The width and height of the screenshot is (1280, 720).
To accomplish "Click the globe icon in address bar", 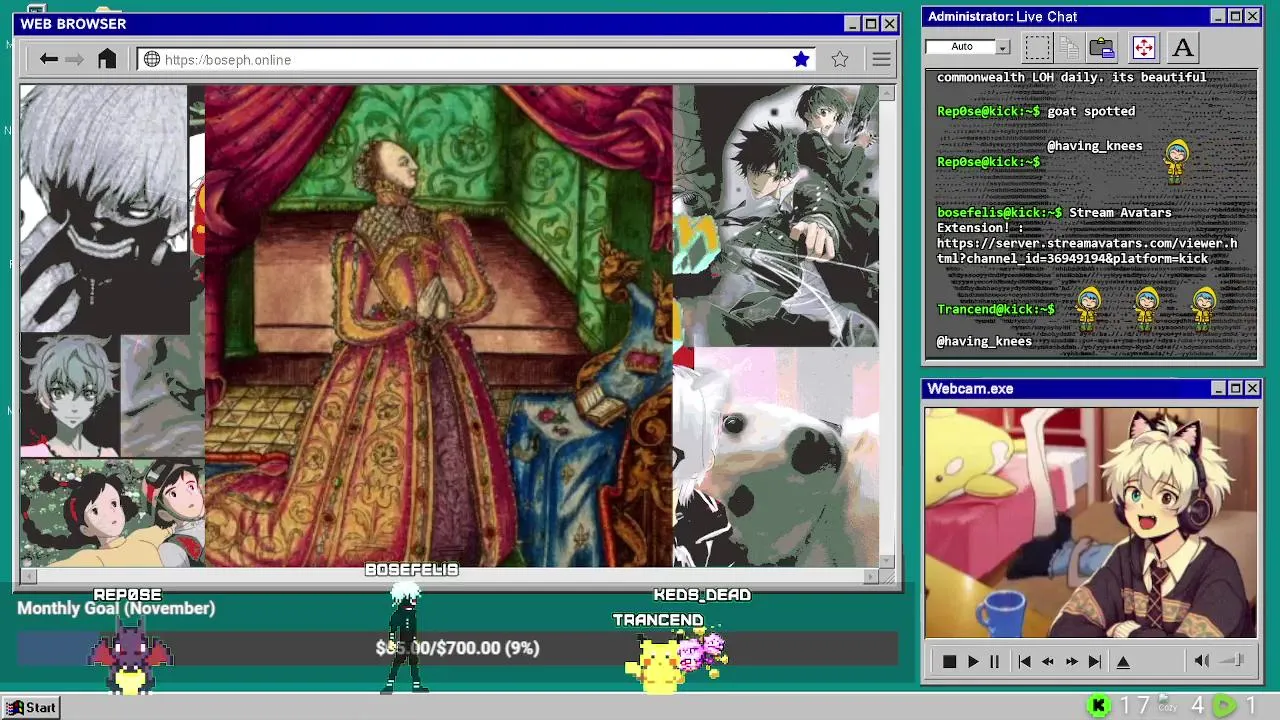I will coord(152,59).
